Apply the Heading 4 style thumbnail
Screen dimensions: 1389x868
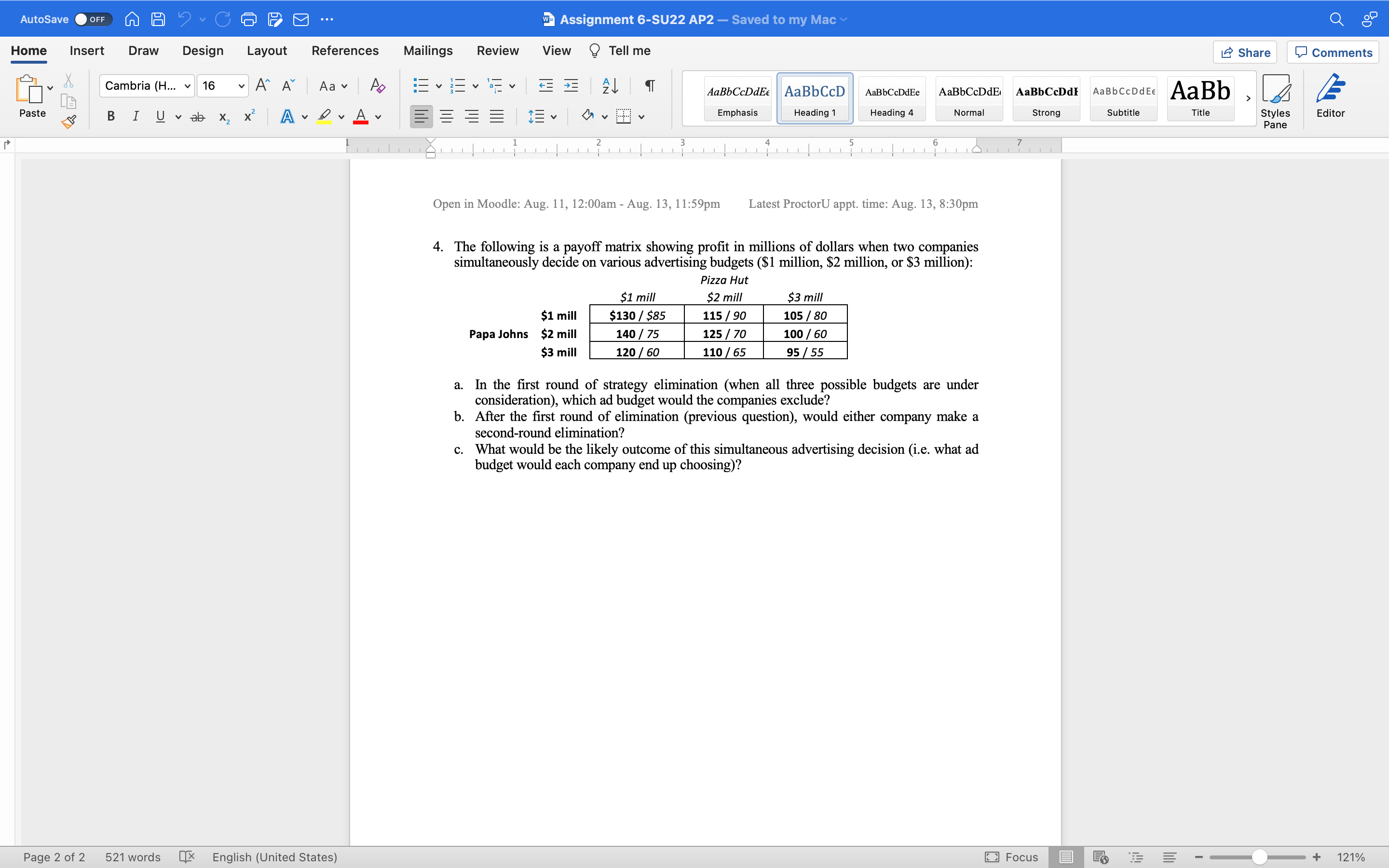click(891, 98)
